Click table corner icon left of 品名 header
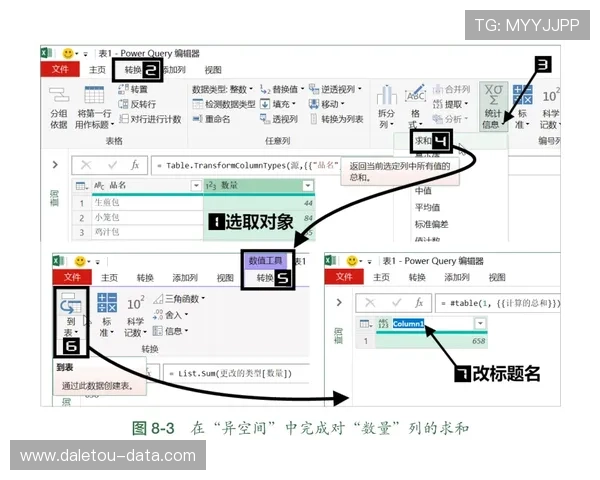Screen dimensions: 600x480 [x=82, y=186]
